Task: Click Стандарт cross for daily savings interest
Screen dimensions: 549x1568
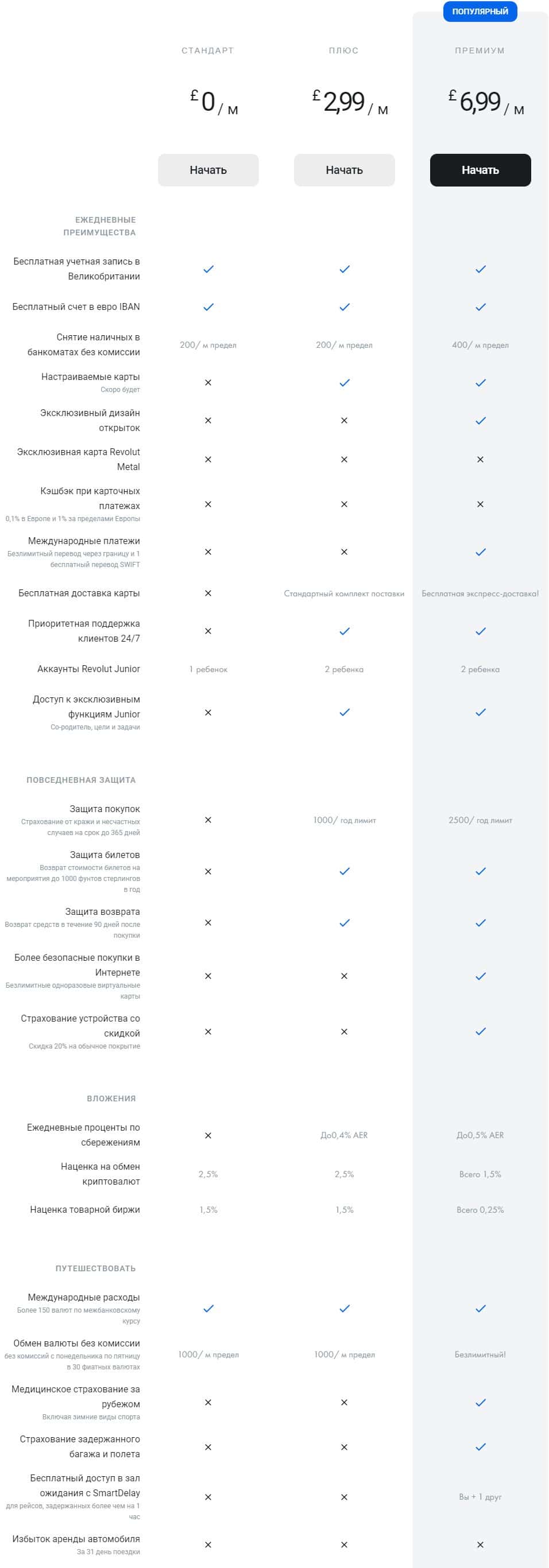Action: coord(208,1135)
